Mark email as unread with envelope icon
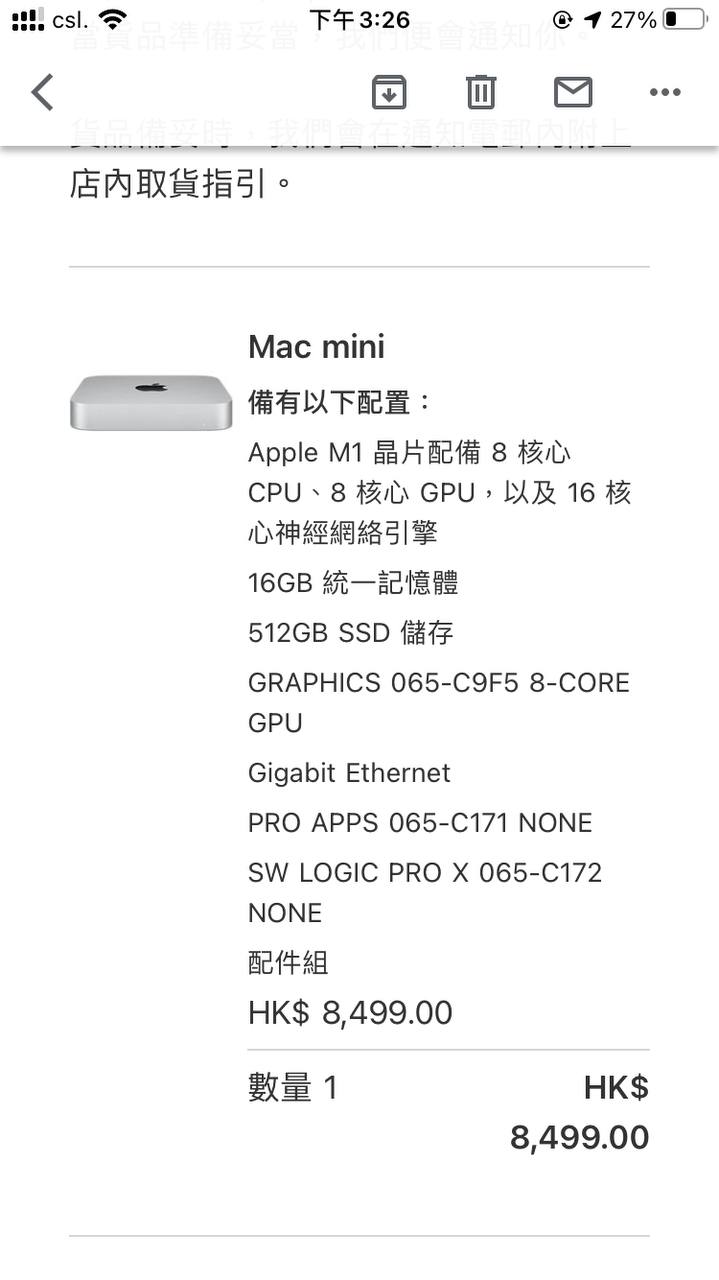The height and width of the screenshot is (1280, 719). 573,92
